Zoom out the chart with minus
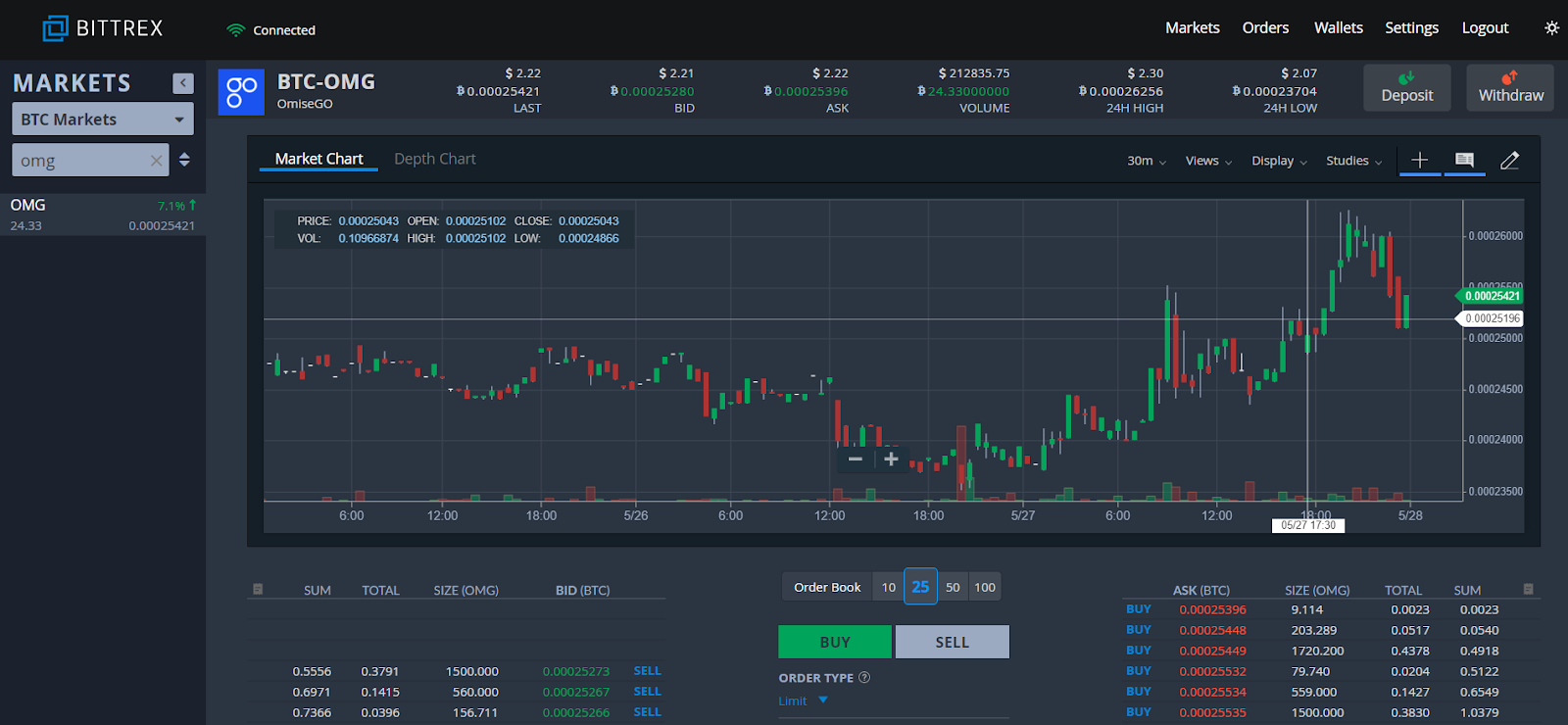 (856, 459)
